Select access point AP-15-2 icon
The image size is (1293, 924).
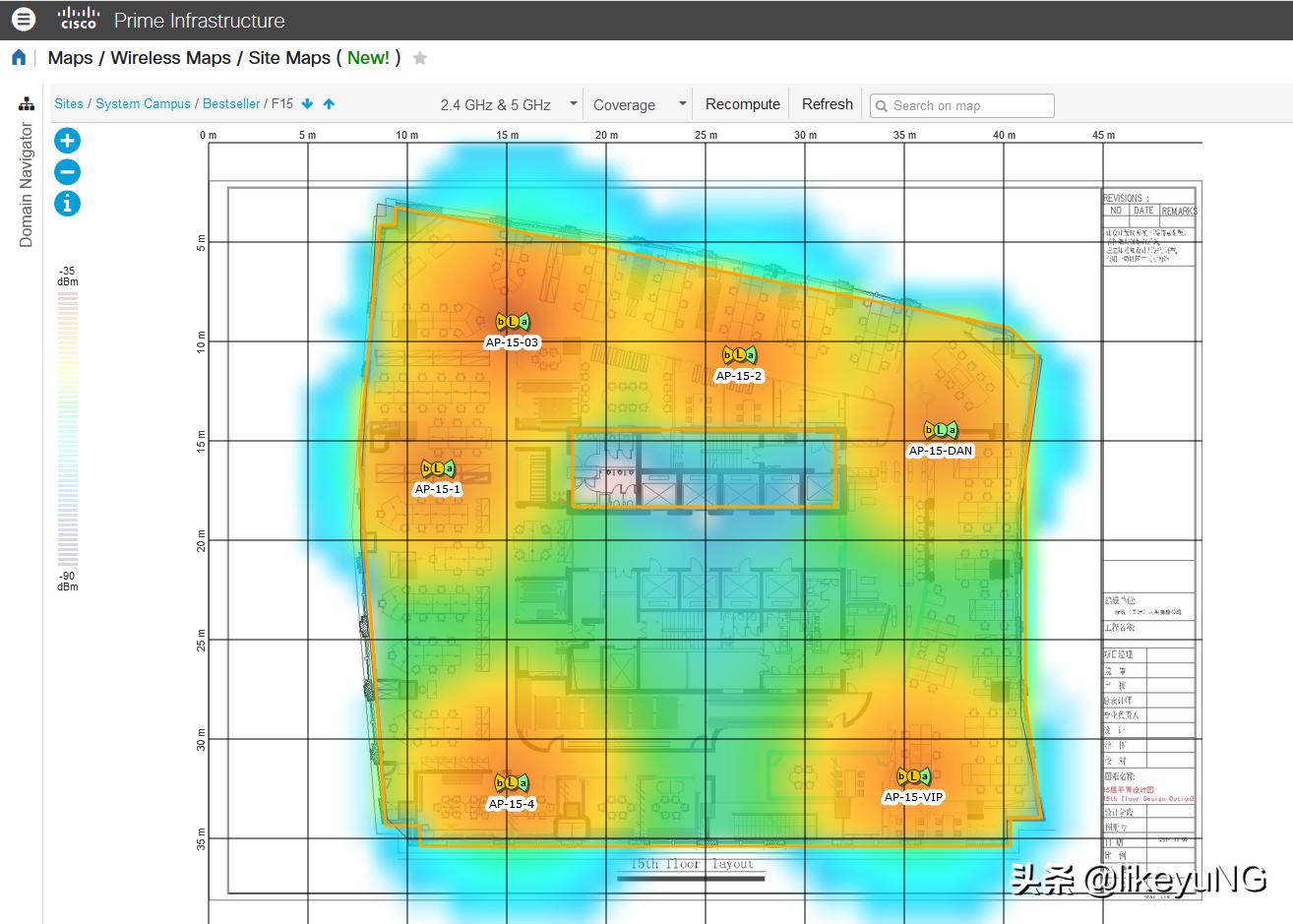tap(739, 355)
